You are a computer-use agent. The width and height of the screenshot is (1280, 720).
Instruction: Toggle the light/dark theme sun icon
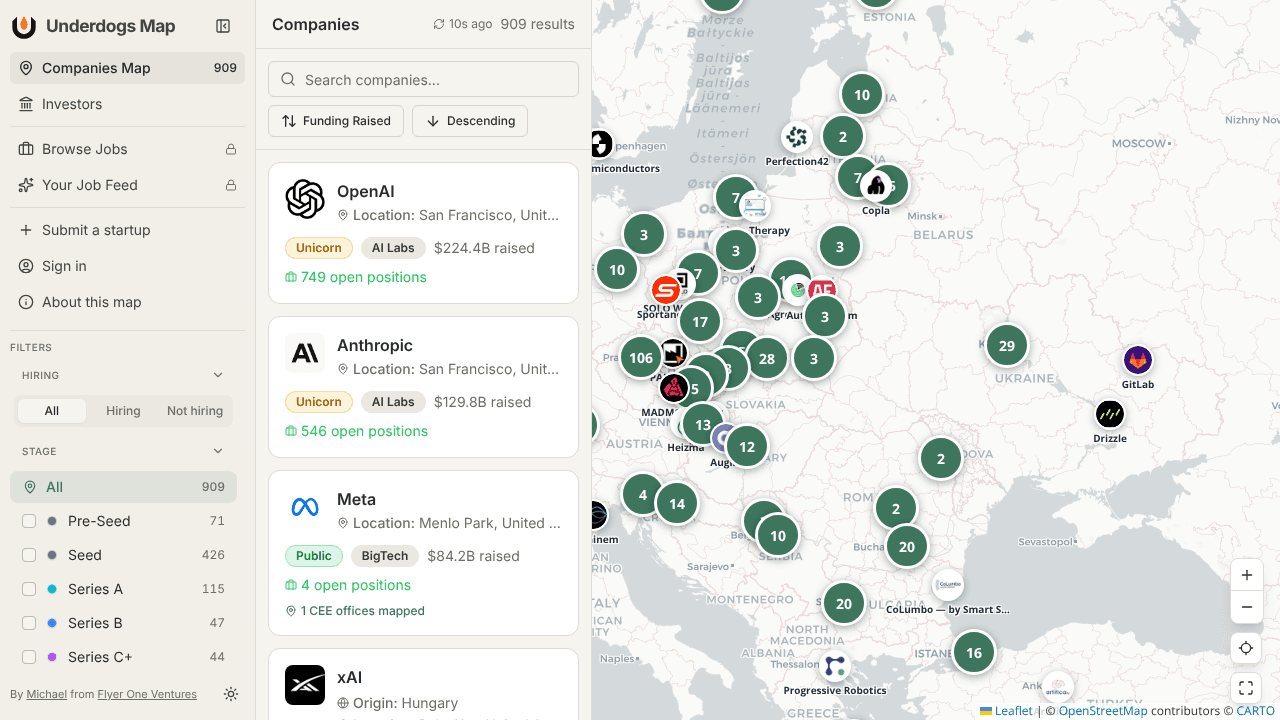(x=231, y=694)
